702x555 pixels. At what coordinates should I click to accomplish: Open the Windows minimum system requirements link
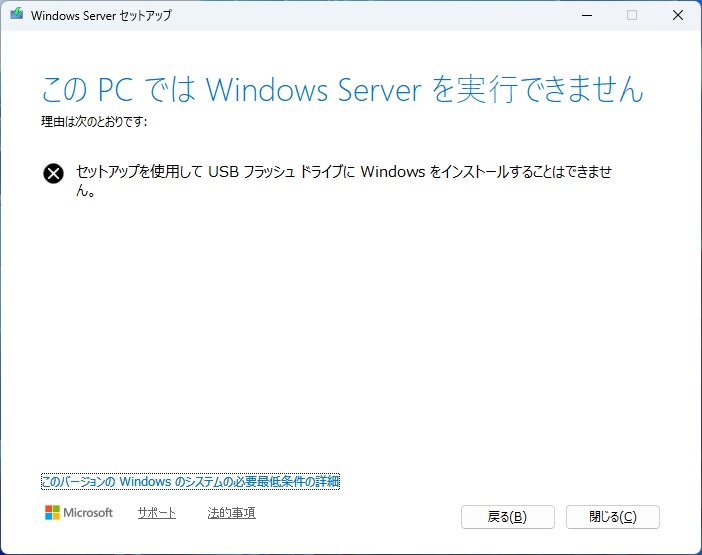coord(190,482)
